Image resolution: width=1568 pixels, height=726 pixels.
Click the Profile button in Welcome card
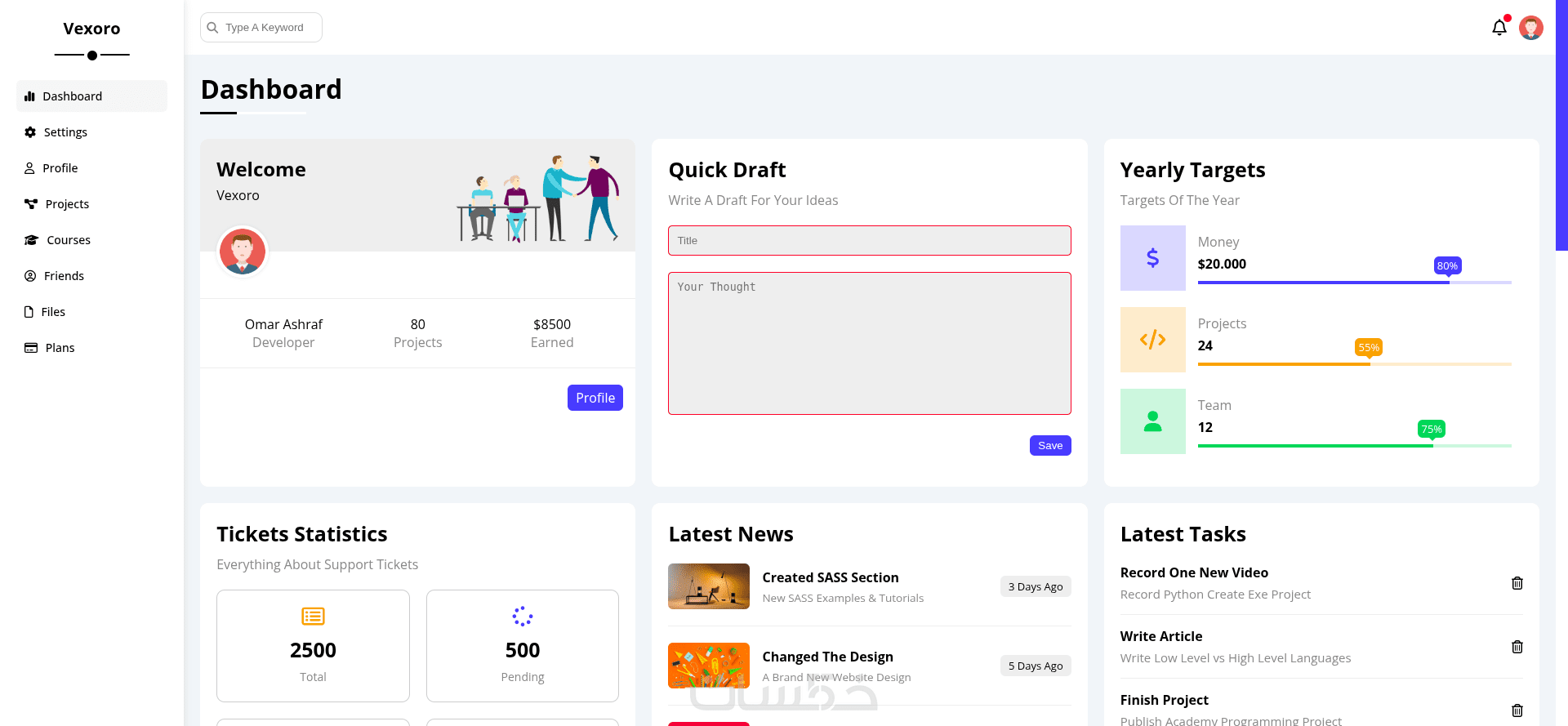coord(595,398)
